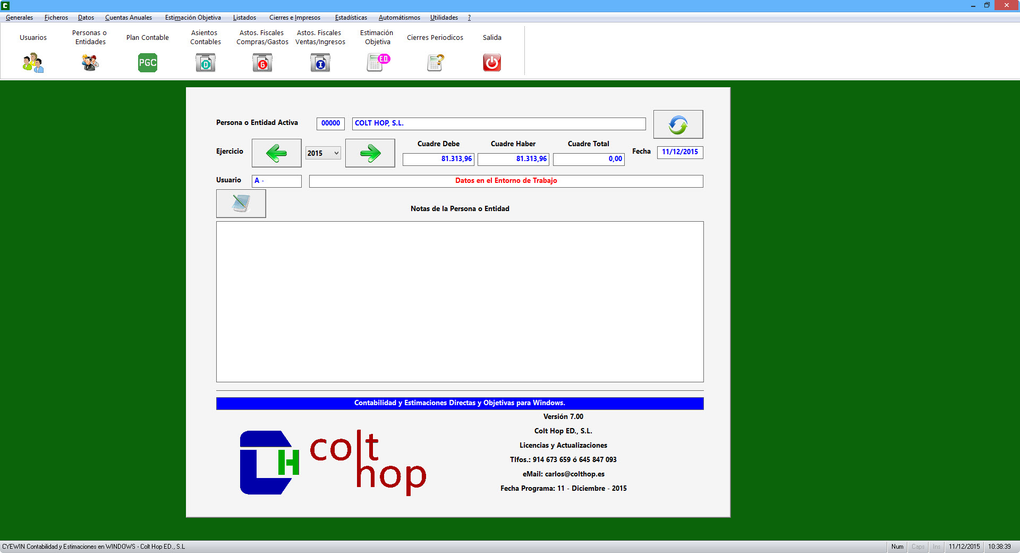Click the entity code field 00000

[x=330, y=123]
